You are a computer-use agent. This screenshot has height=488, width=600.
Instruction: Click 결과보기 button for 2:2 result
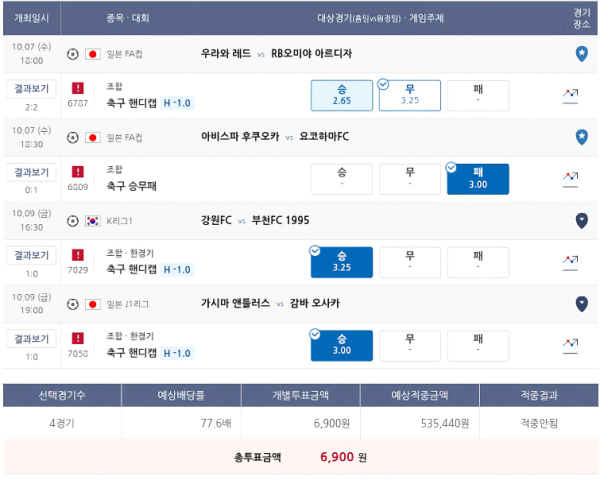click(x=31, y=89)
